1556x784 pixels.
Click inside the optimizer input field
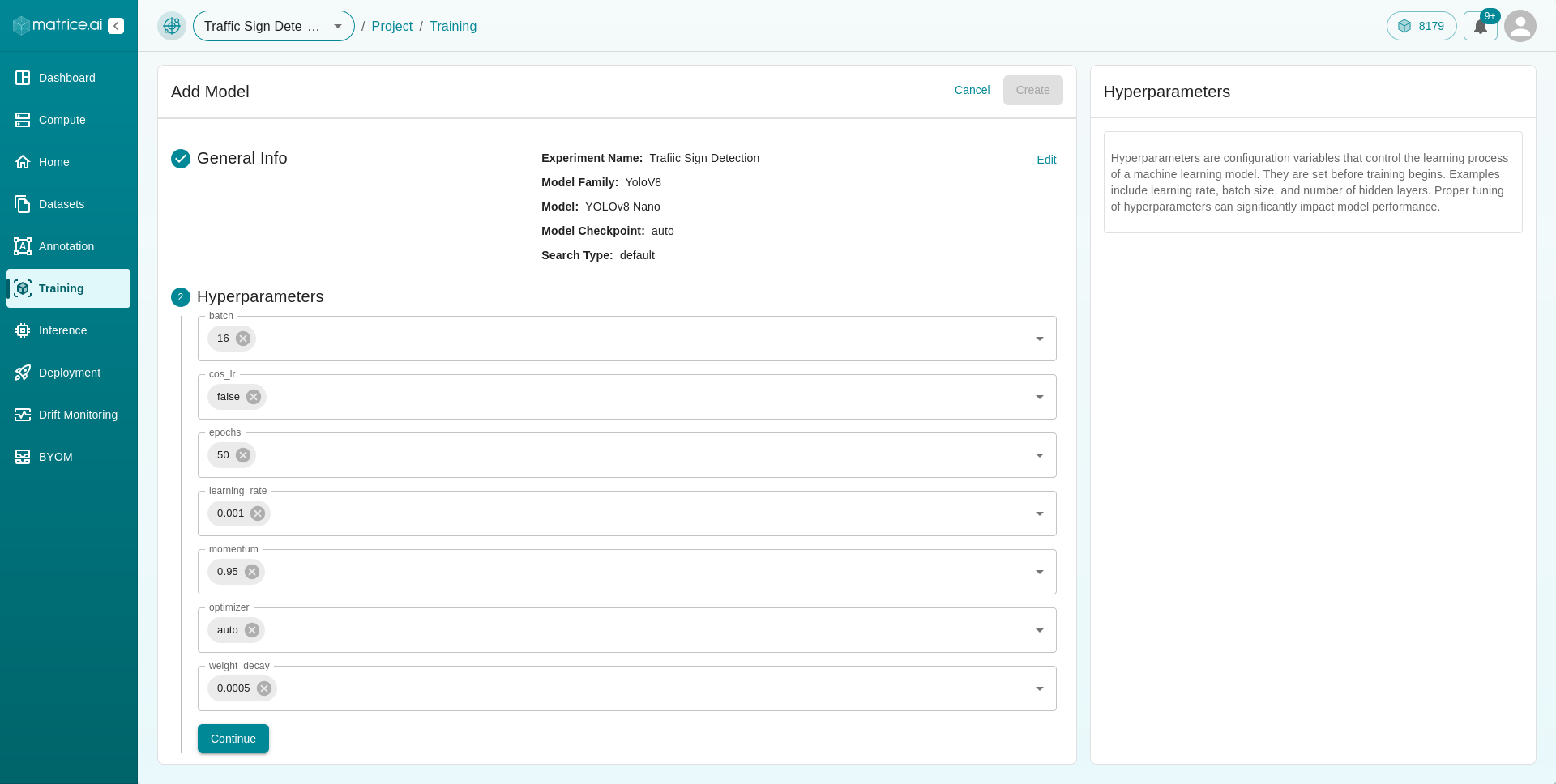tap(627, 630)
